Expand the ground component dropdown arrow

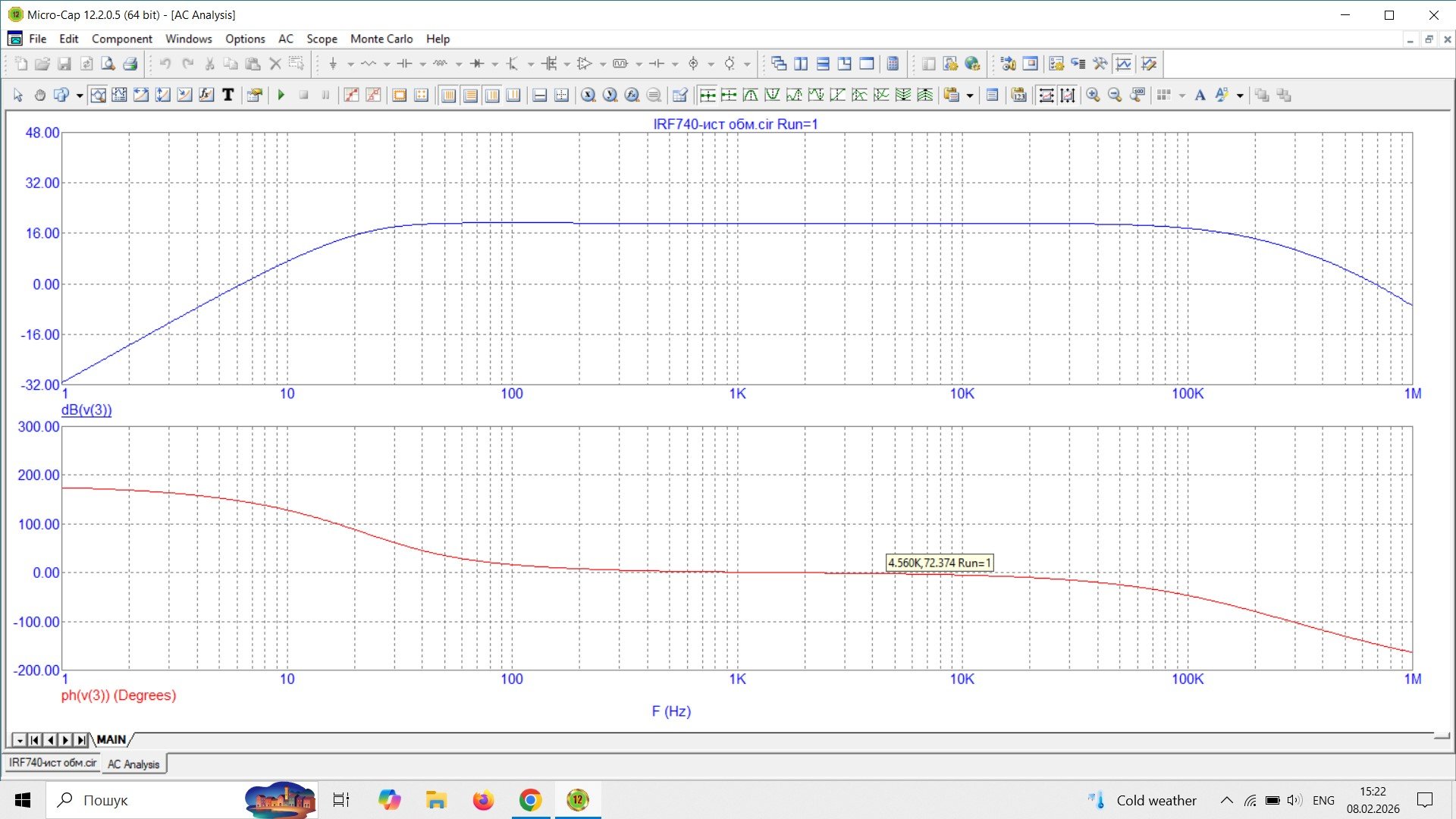350,64
